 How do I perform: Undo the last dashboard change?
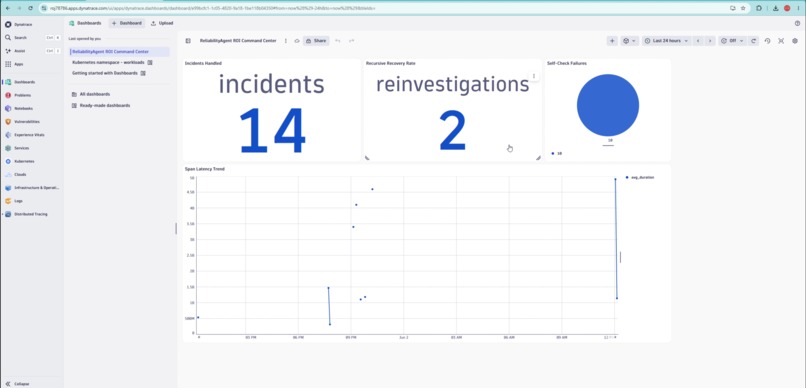click(337, 41)
